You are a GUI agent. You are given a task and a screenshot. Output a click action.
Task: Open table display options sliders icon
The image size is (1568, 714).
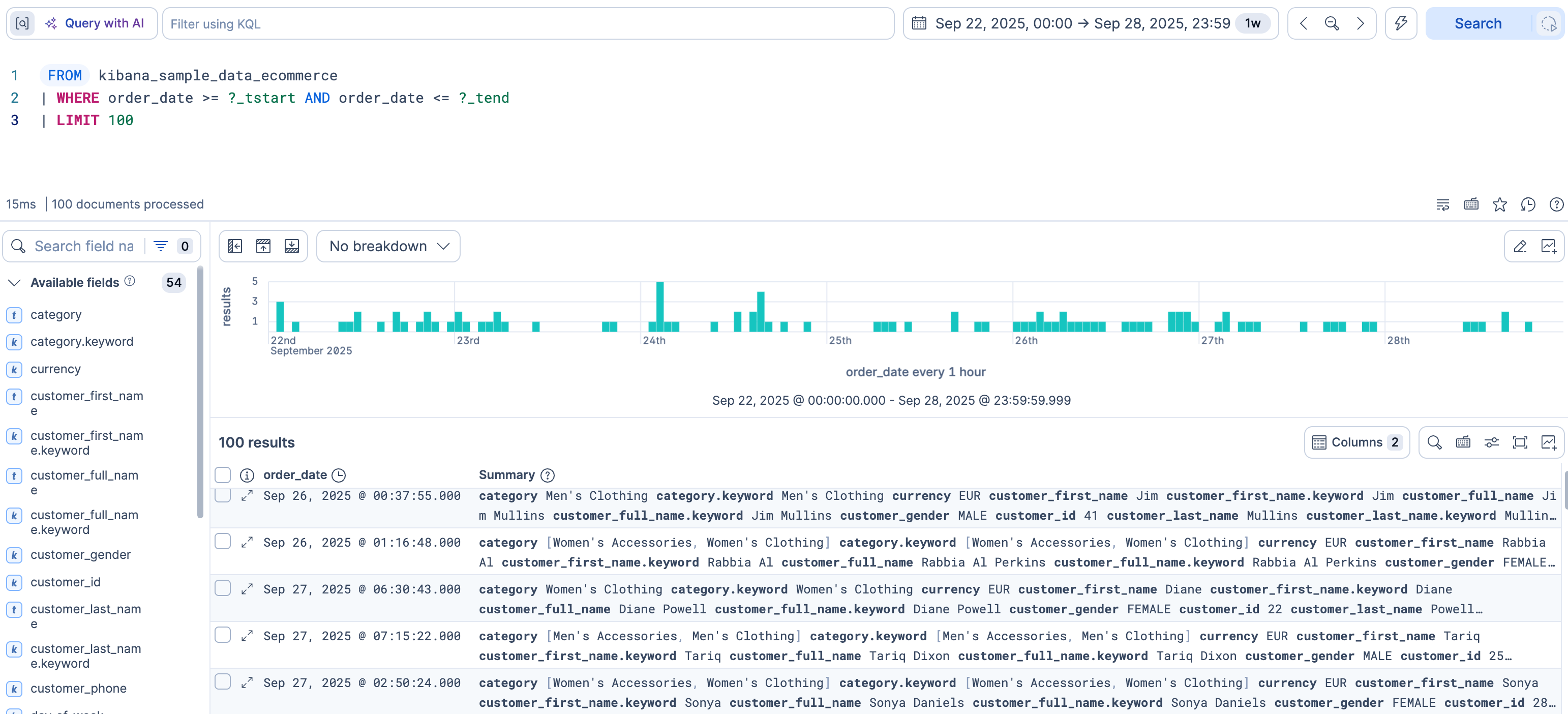point(1491,442)
